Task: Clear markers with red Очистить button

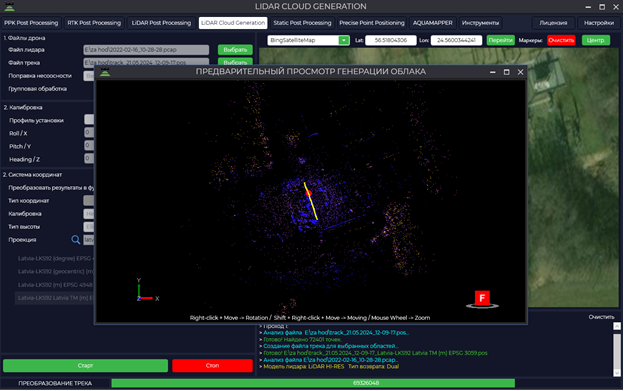Action: click(561, 40)
